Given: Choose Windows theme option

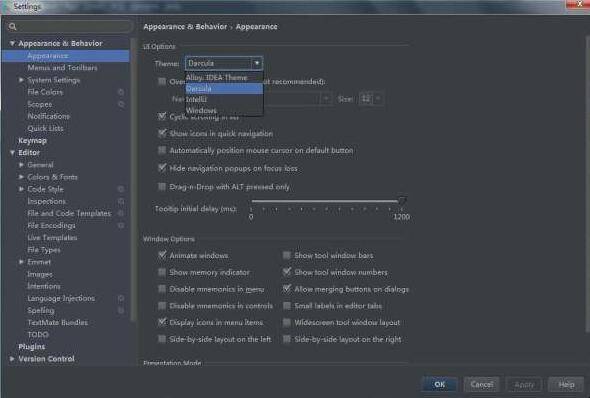Looking at the screenshot, I should 224,110.
